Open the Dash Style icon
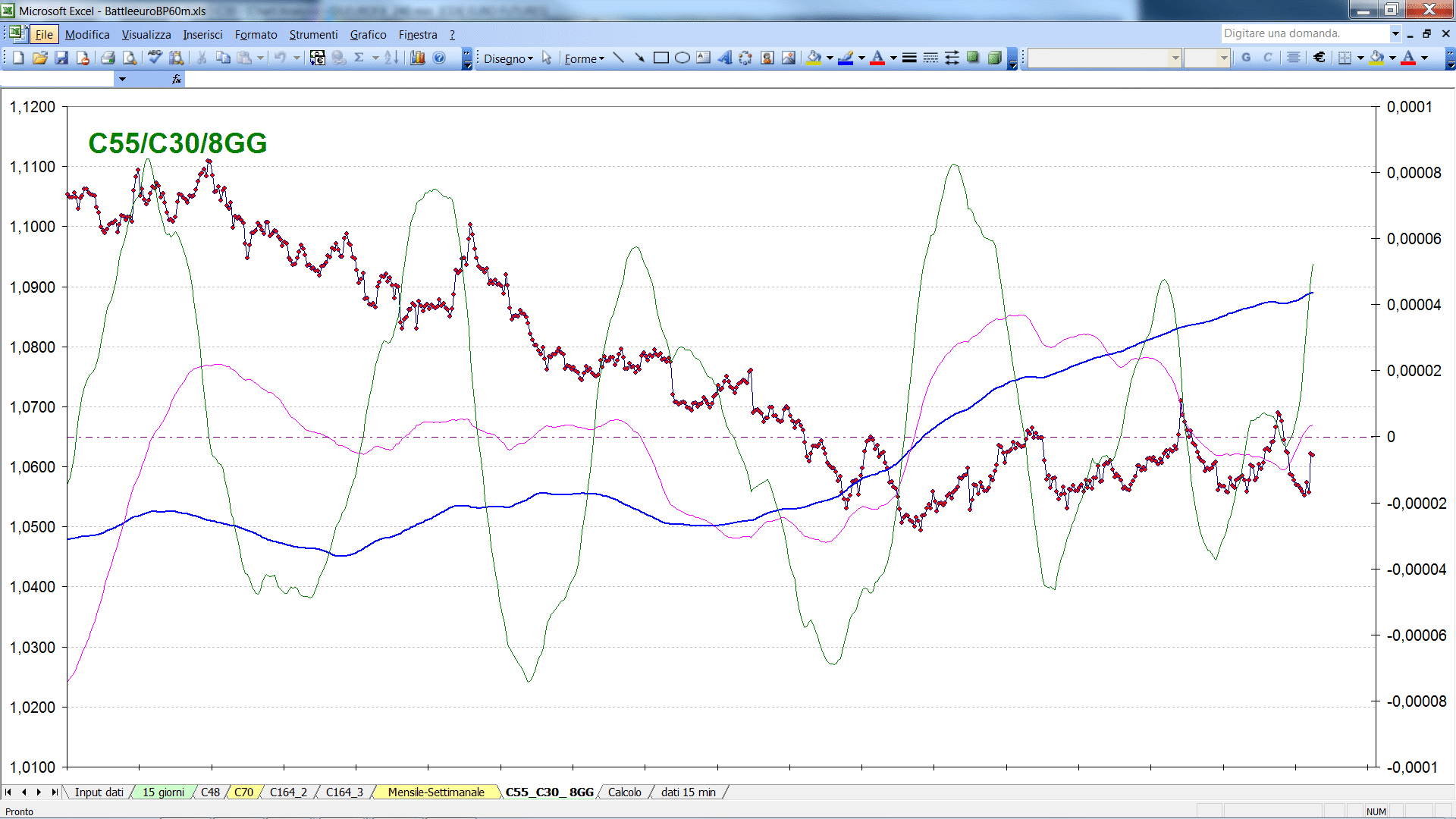 930,58
